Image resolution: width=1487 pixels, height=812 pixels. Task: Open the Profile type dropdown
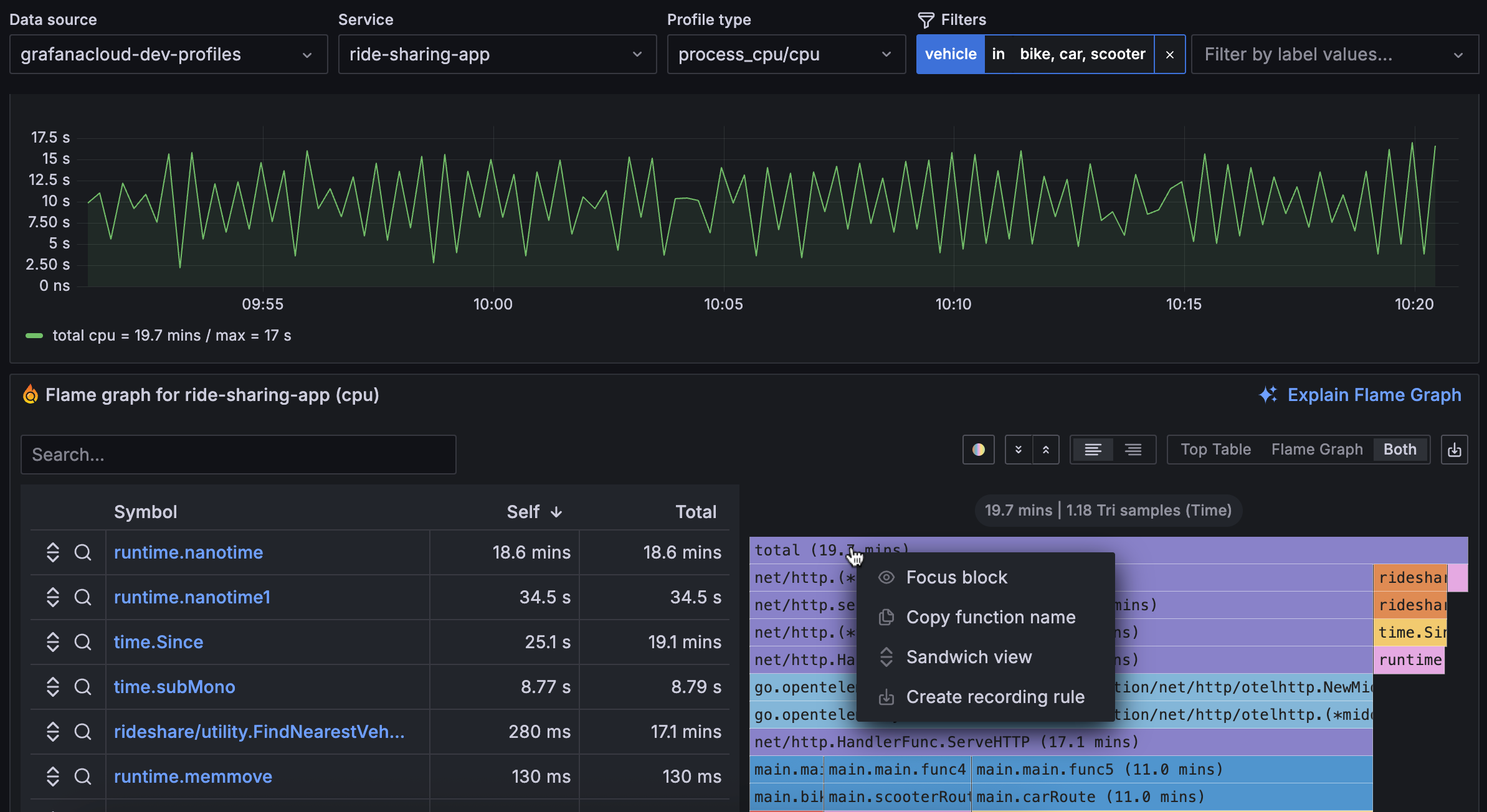(x=786, y=54)
